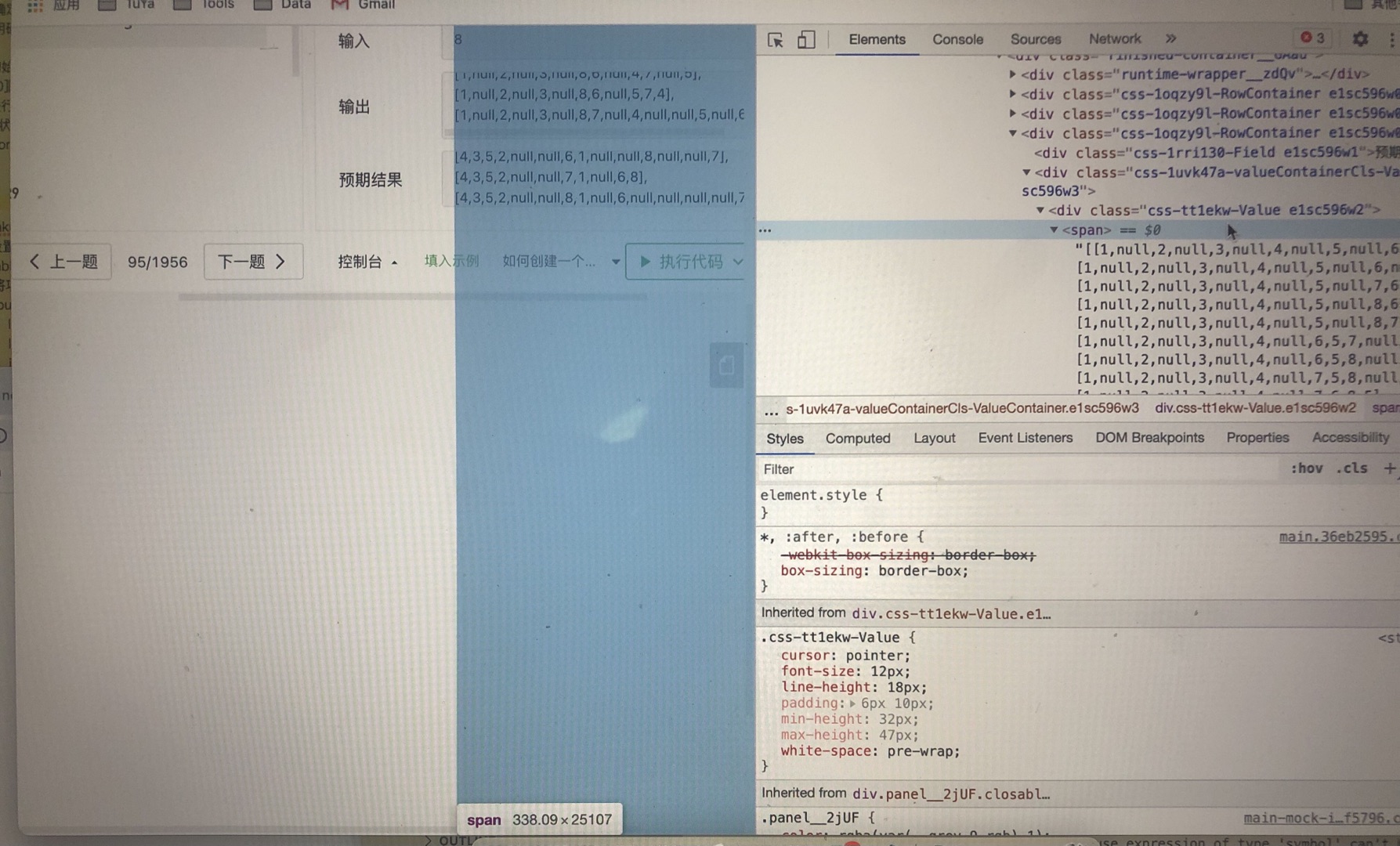Click the 填入示例 link

click(451, 261)
